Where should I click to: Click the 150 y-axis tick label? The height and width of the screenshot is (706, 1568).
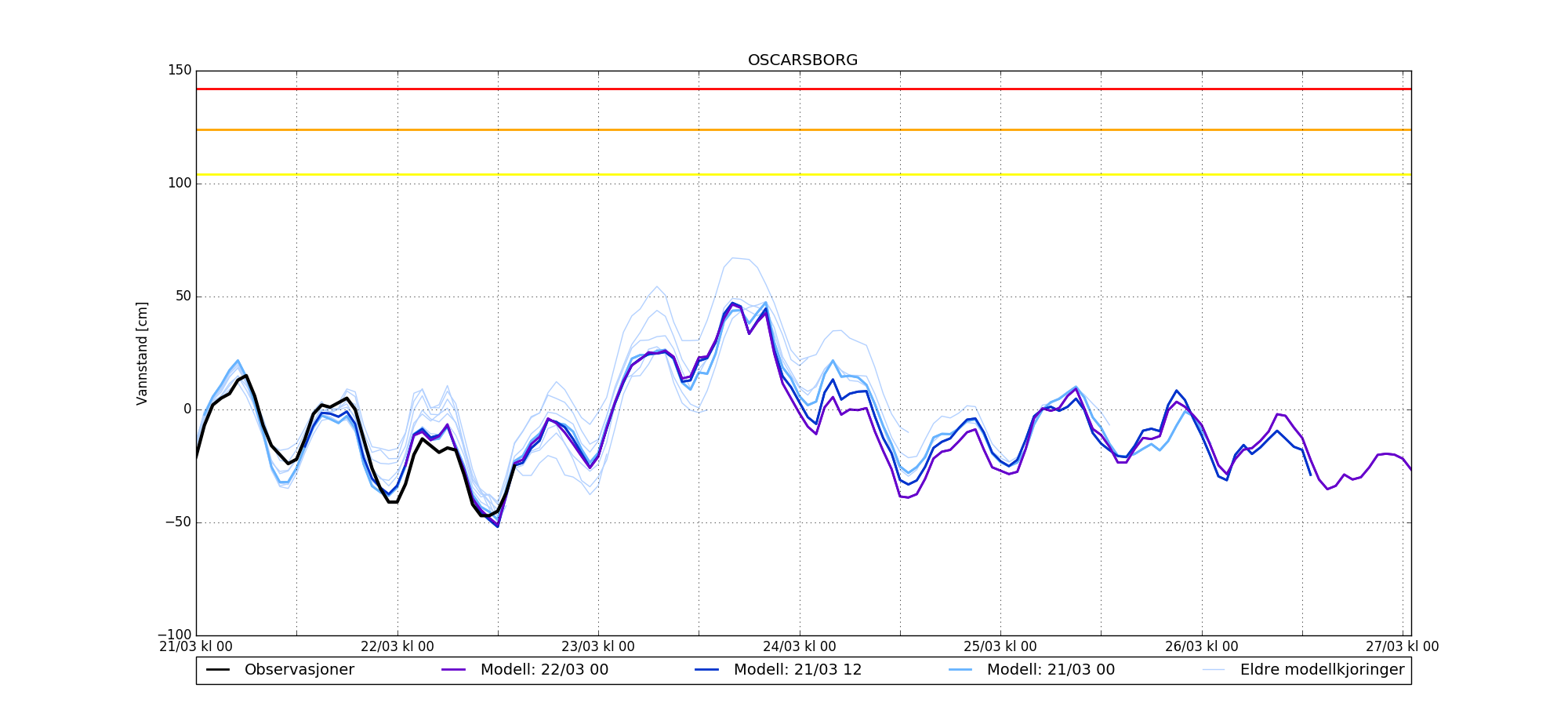click(180, 71)
